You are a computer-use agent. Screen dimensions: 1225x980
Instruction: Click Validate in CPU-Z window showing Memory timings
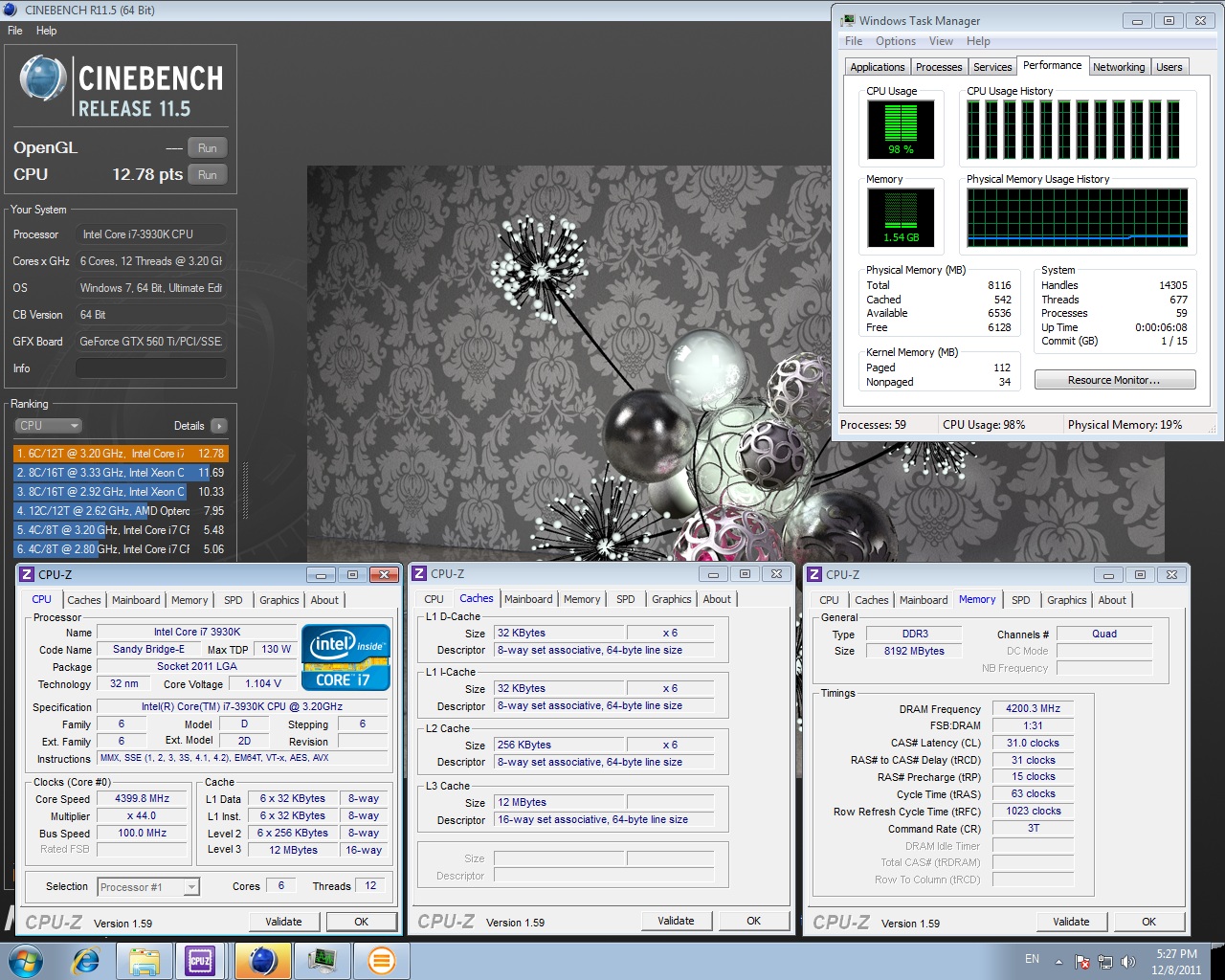[x=1071, y=922]
